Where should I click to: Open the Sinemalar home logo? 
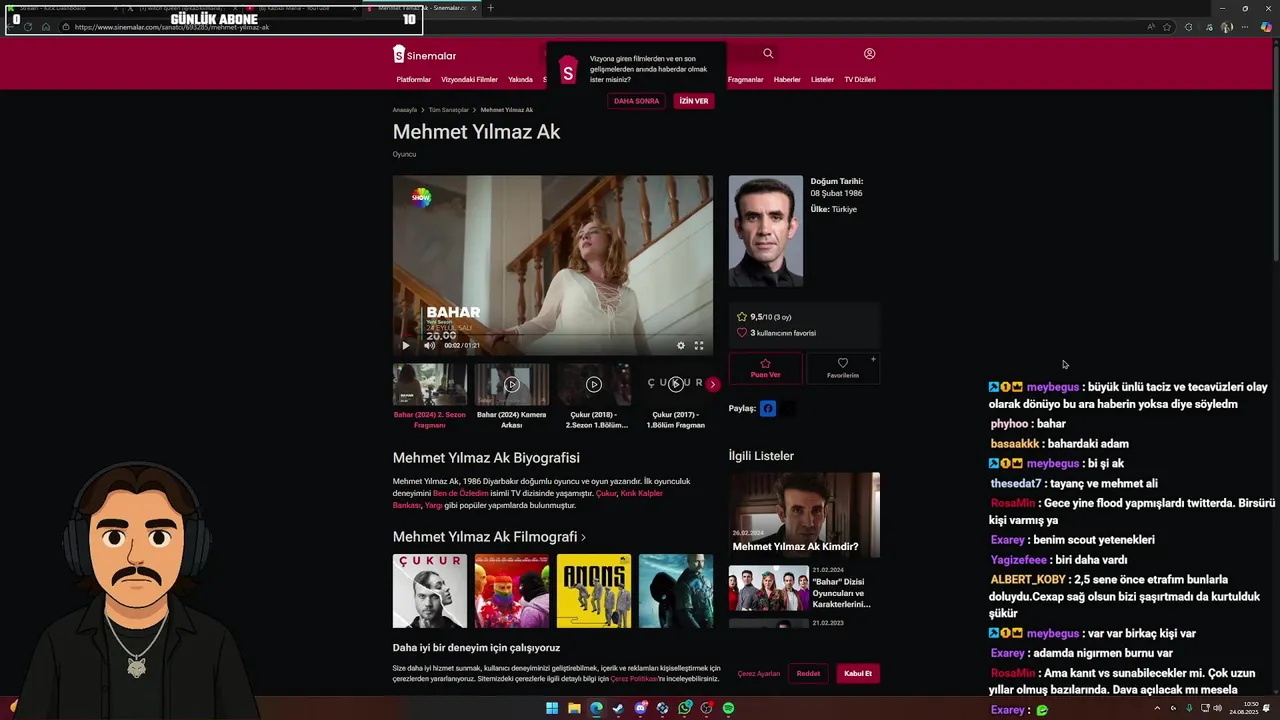tap(425, 55)
